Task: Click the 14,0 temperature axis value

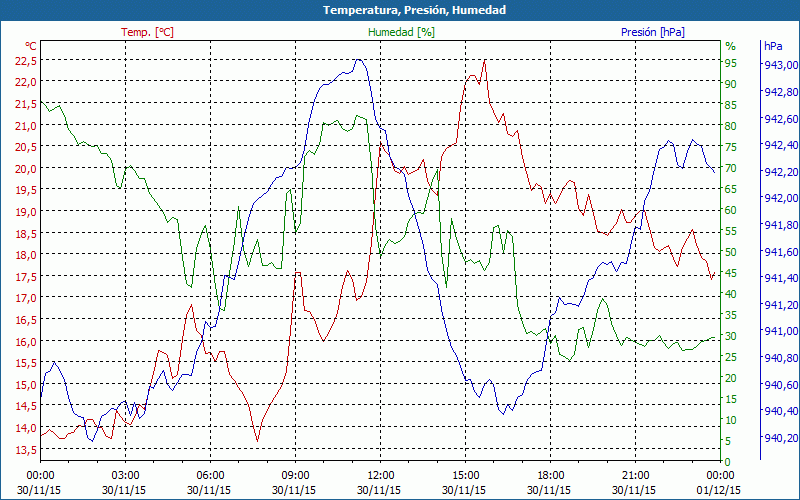Action: click(x=26, y=428)
